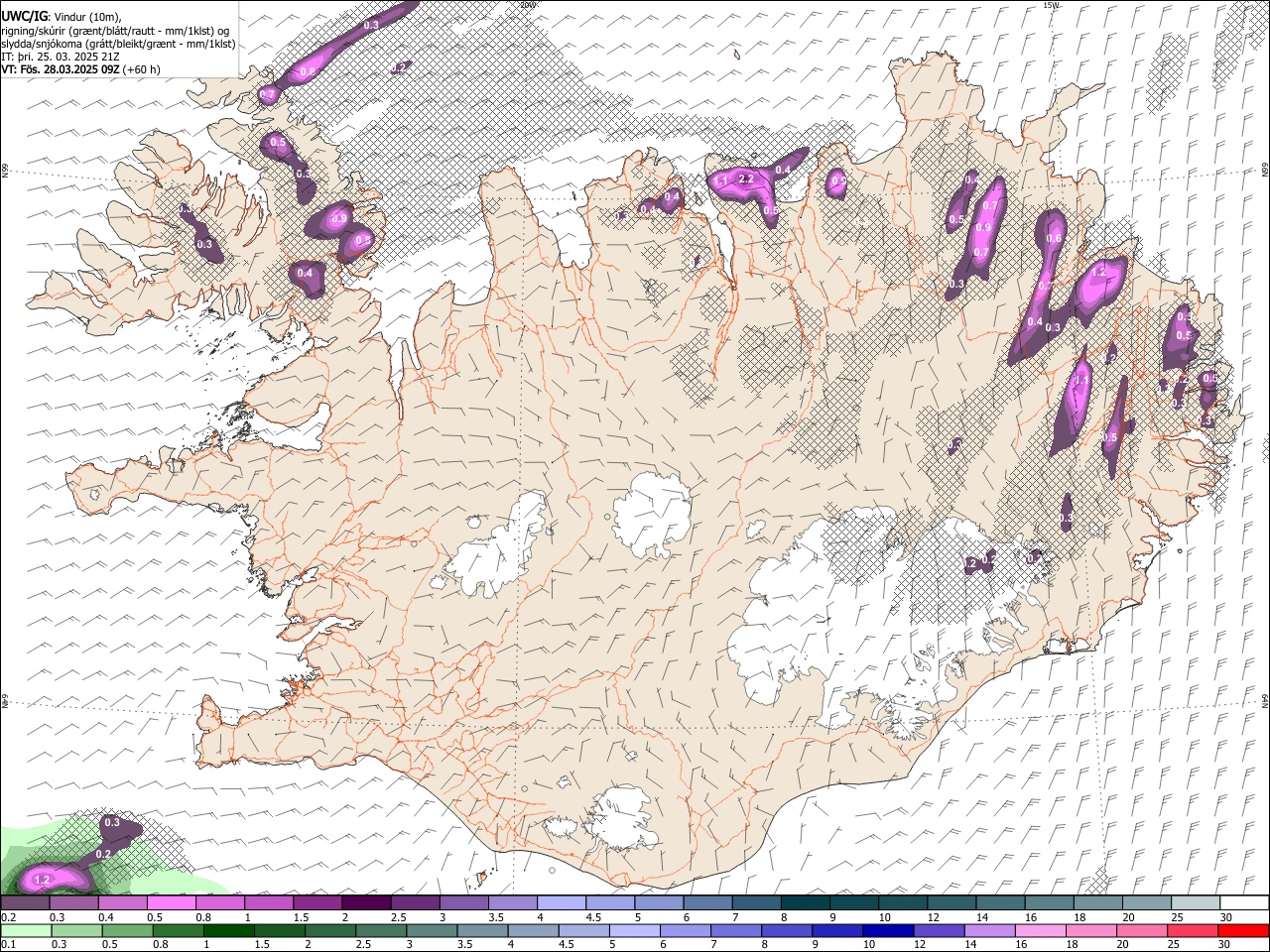1270x952 pixels.
Task: Pick the 0.8 magenta swatch in the snow legend
Action: coord(220,903)
